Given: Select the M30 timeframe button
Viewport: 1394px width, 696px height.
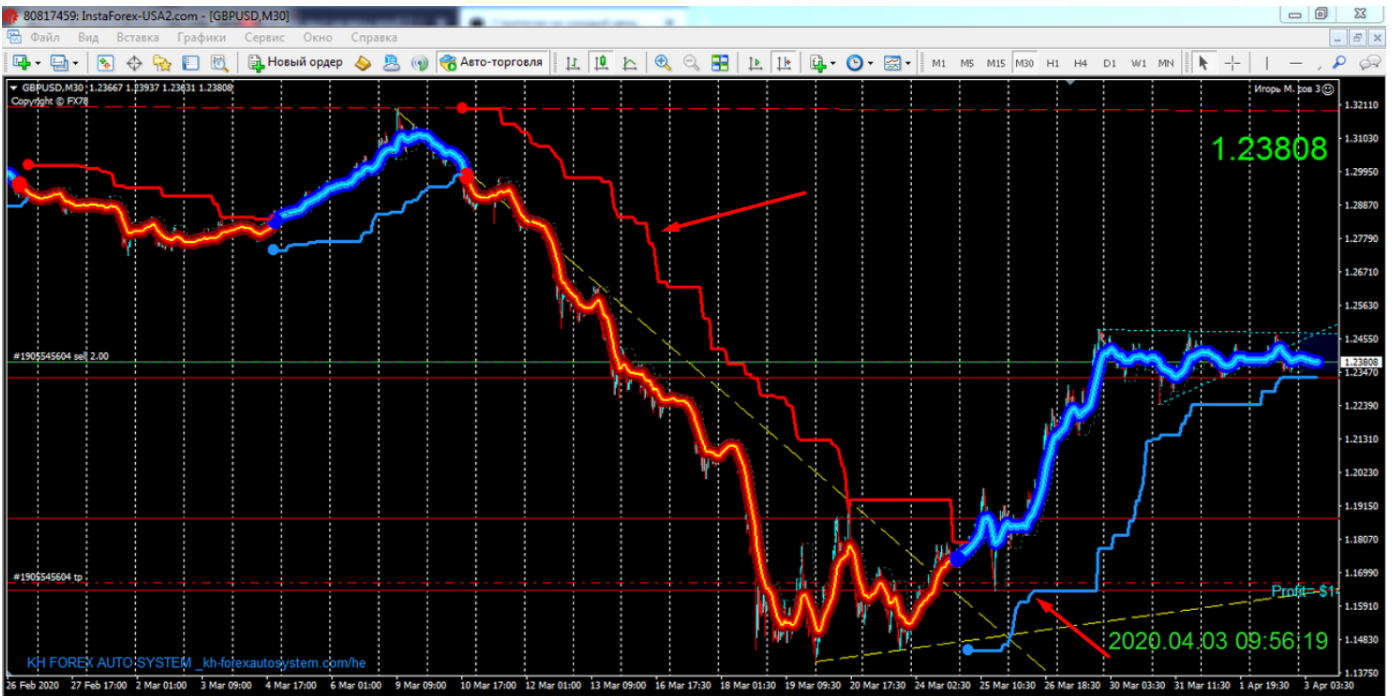Looking at the screenshot, I should (x=1024, y=62).
